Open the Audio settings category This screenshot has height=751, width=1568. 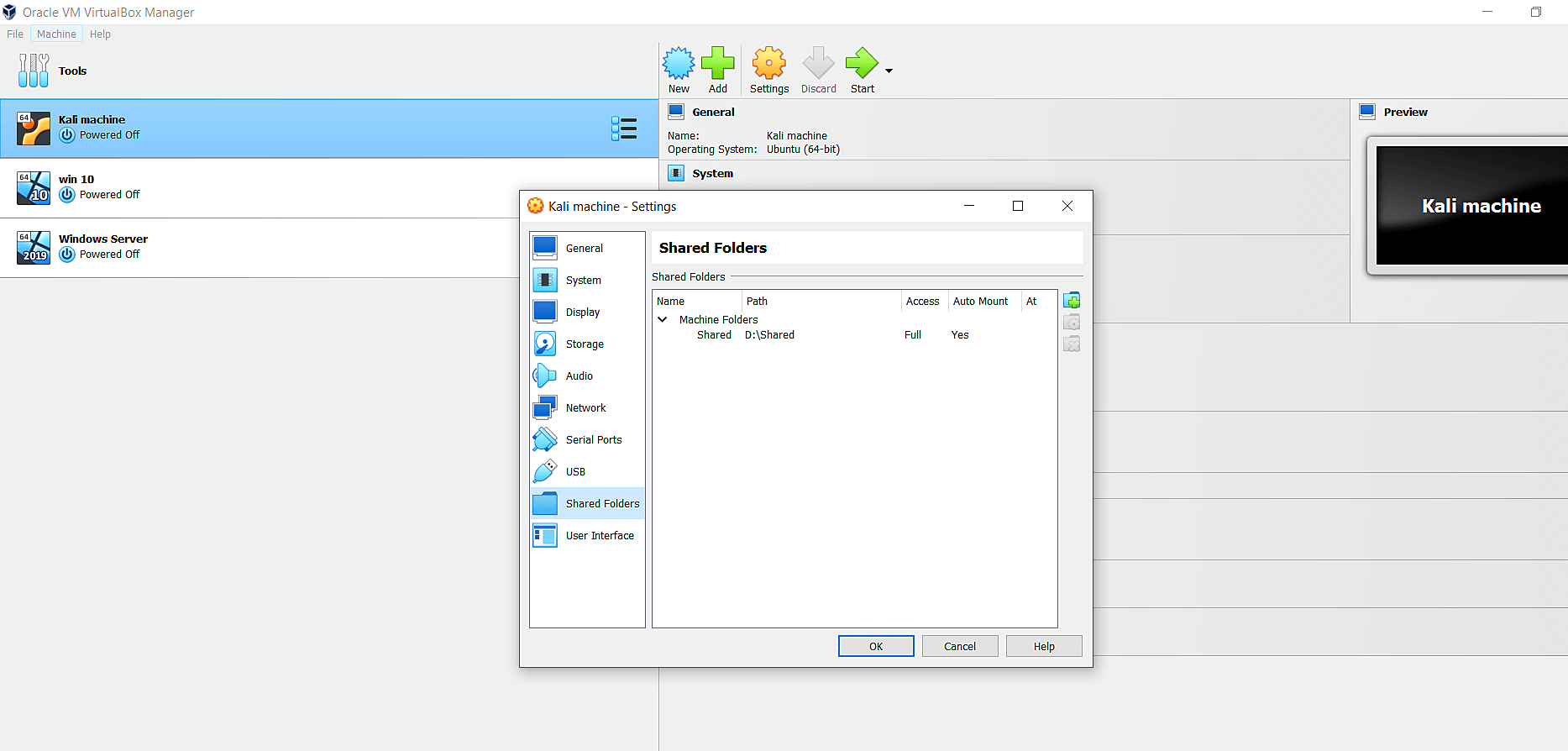(587, 375)
